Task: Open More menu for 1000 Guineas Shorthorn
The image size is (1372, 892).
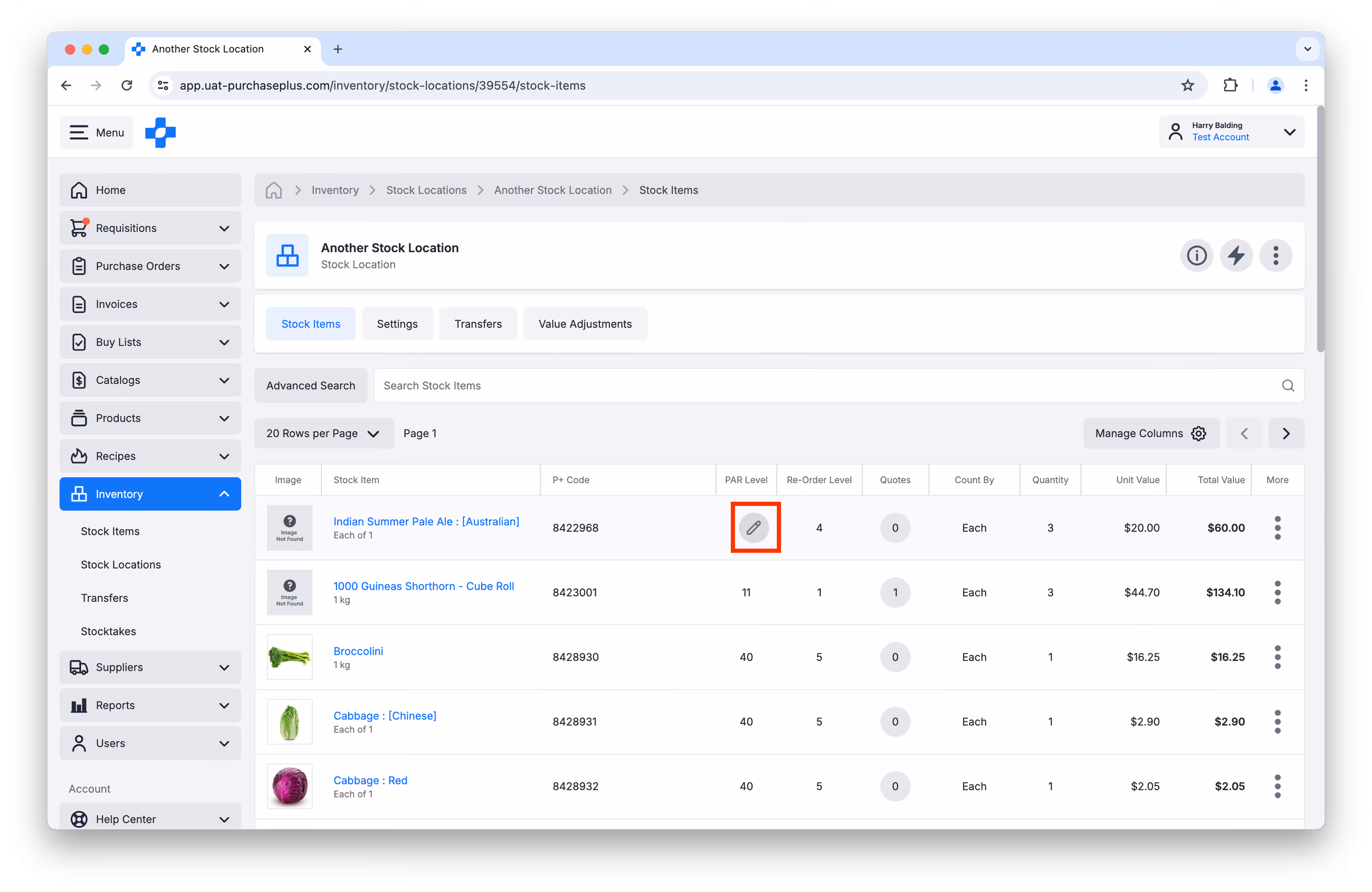Action: pyautogui.click(x=1278, y=592)
